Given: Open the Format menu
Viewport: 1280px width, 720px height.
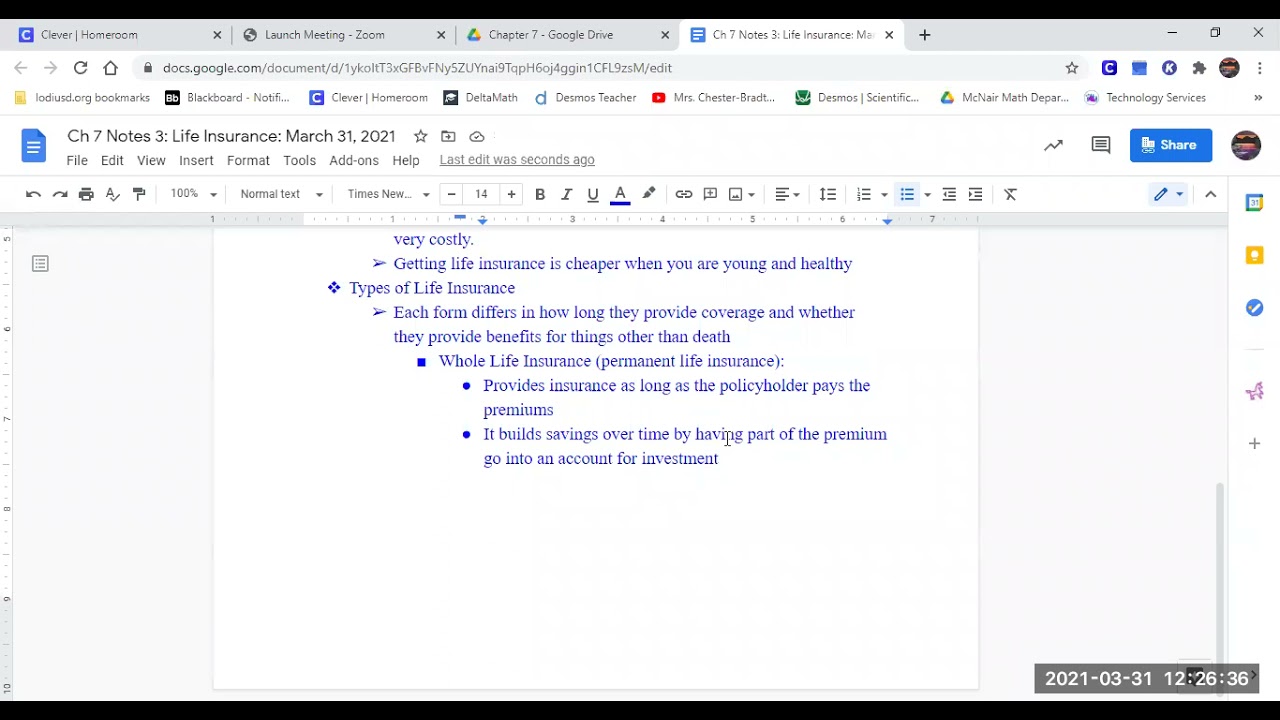Looking at the screenshot, I should pos(248,160).
